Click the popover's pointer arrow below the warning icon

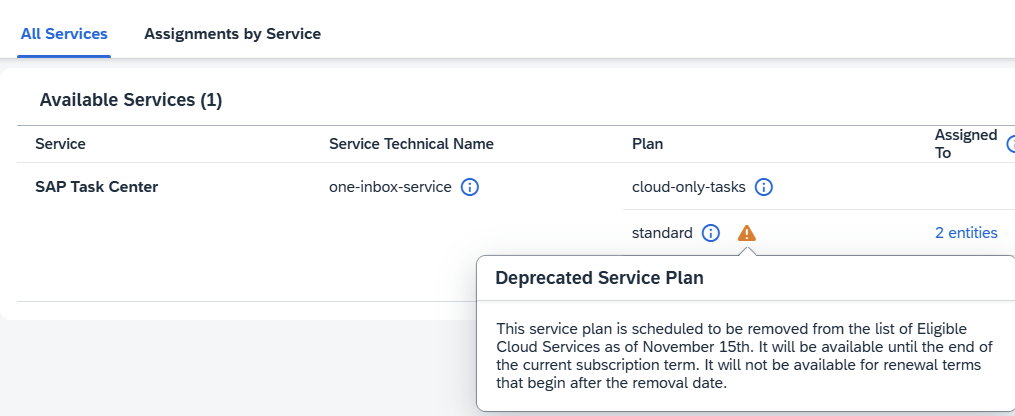(746, 250)
